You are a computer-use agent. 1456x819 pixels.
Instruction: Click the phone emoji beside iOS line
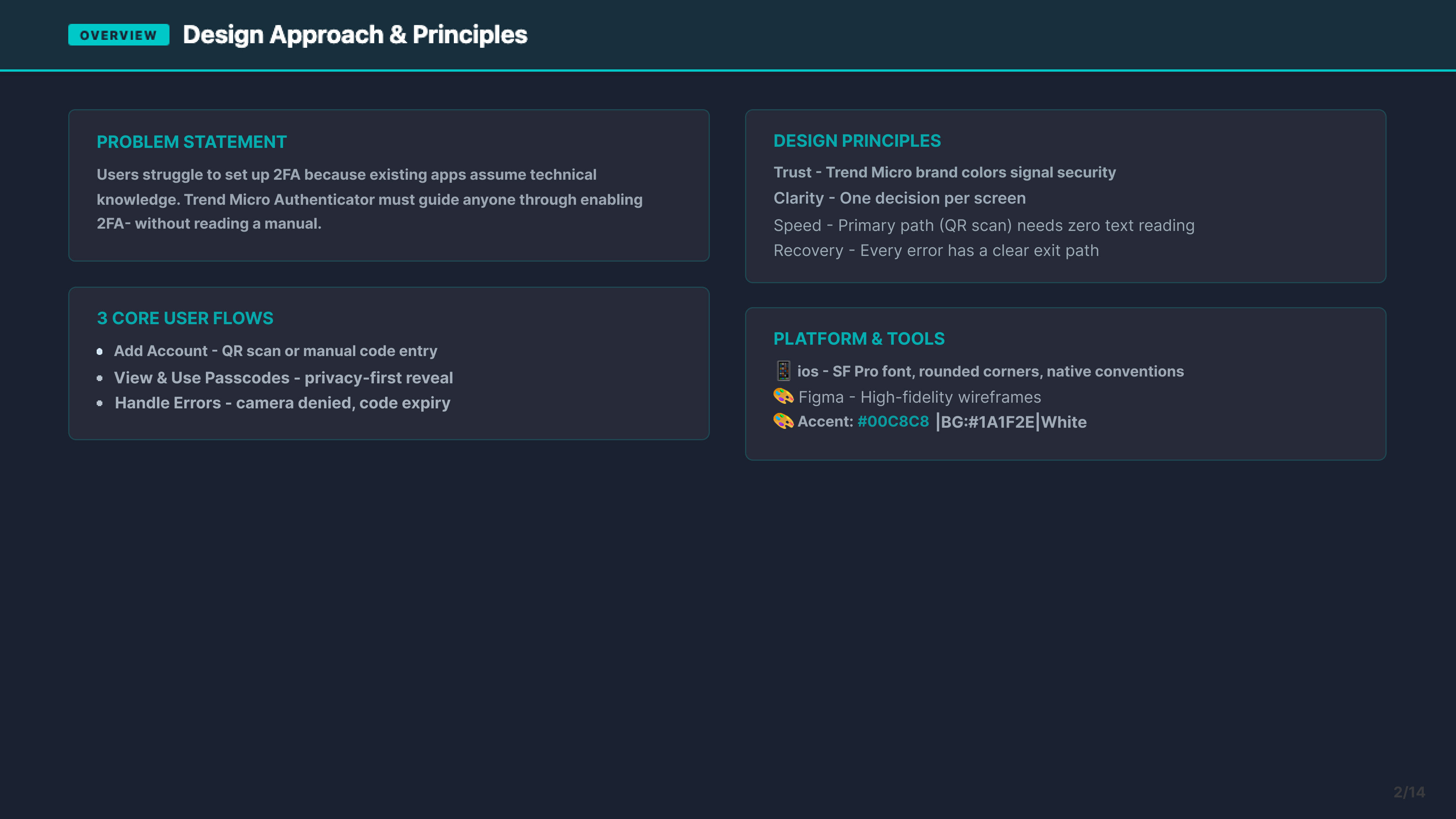(783, 371)
